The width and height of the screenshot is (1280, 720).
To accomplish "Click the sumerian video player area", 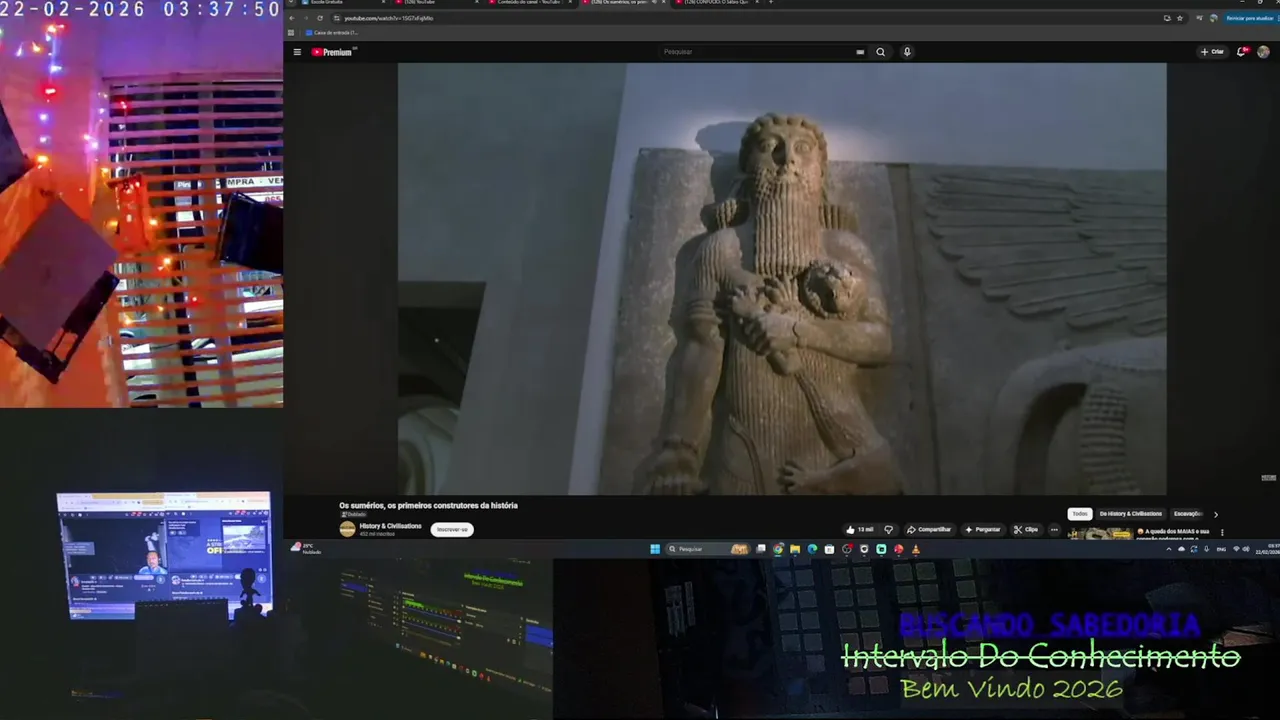I will 782,279.
